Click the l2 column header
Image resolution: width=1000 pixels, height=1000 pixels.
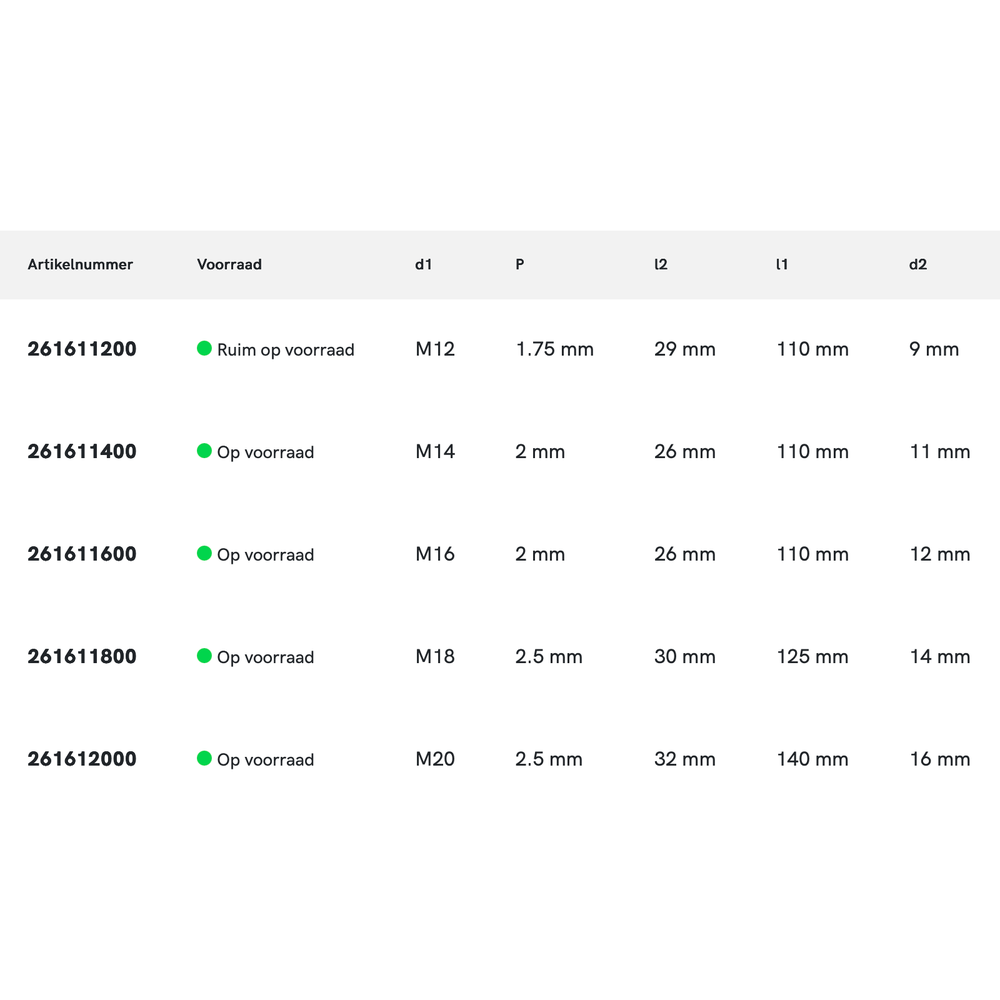661,265
